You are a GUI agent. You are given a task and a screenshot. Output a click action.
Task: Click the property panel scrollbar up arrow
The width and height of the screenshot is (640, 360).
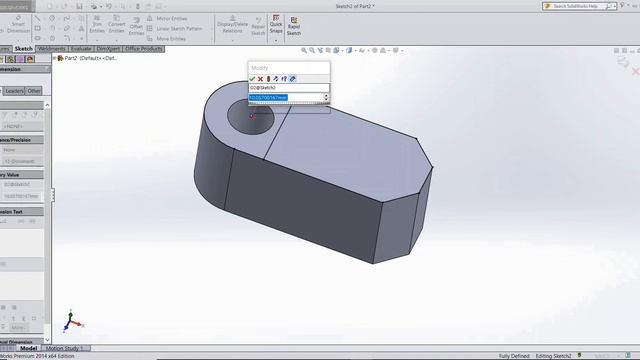coord(47,105)
